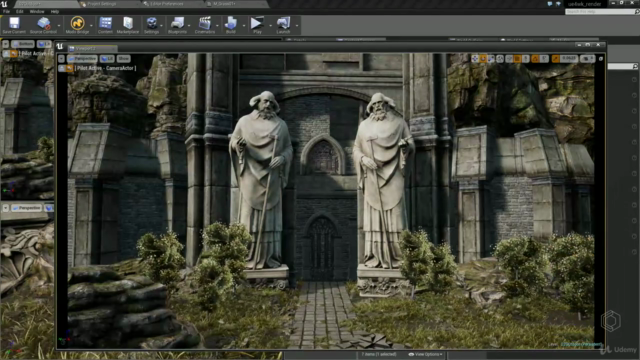This screenshot has width=640, height=360.
Task: Cycle the world/local coordinate system icon
Action: pyautogui.click(x=500, y=59)
